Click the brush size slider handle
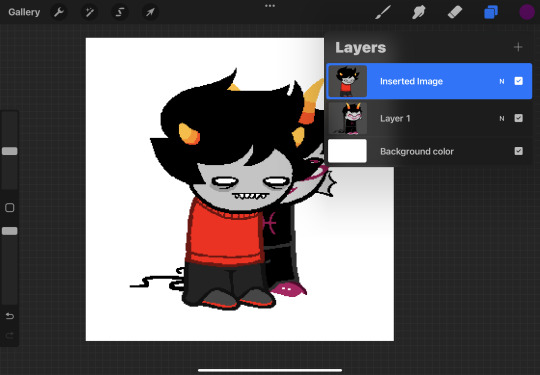540x375 pixels. [x=10, y=151]
